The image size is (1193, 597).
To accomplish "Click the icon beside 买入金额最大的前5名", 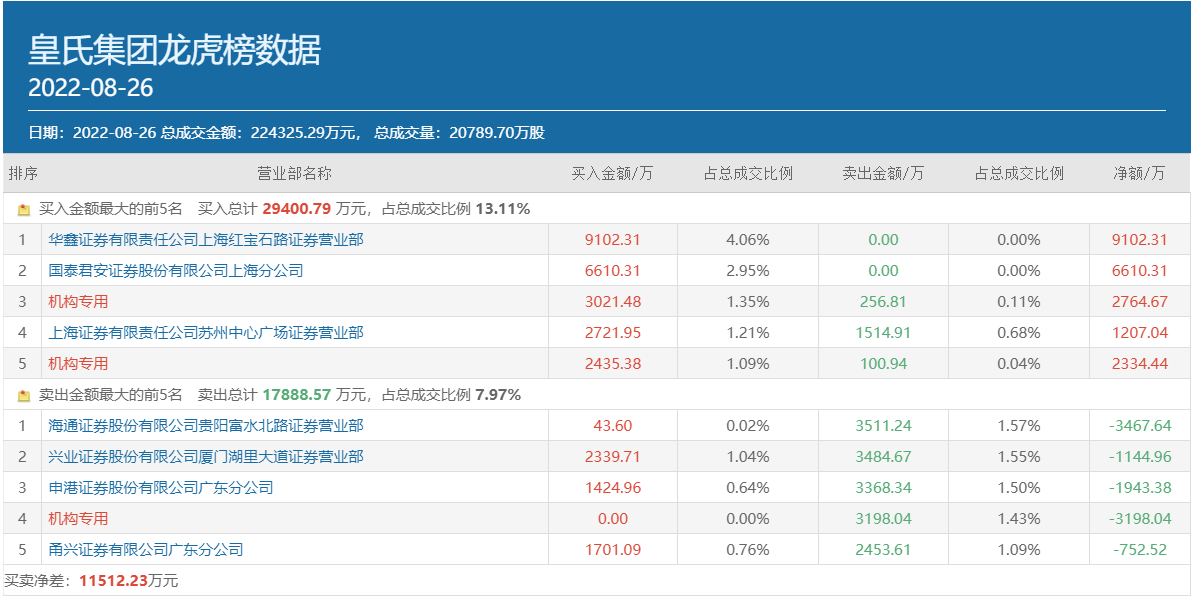I will coord(24,210).
